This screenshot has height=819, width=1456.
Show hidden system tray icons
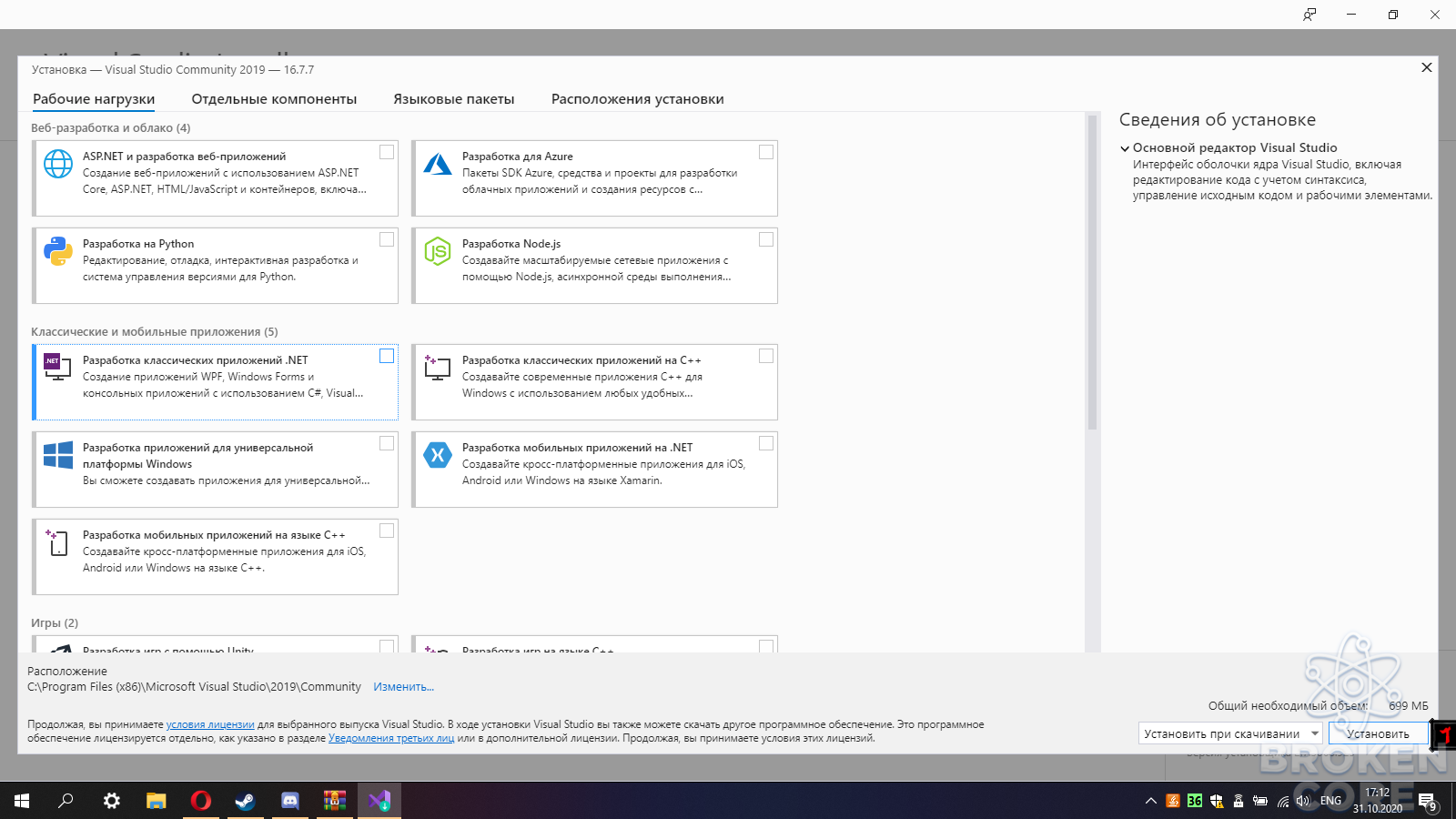coord(1151,801)
